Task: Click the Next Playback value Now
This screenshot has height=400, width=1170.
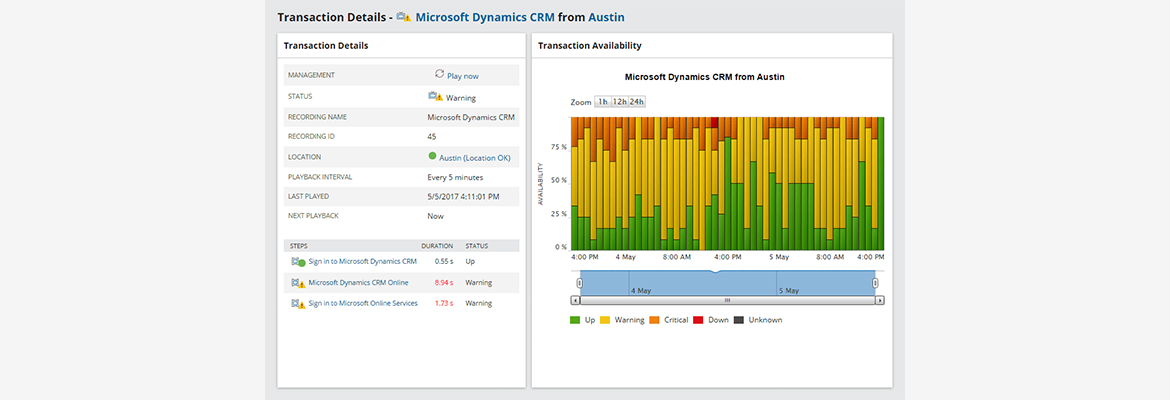Action: [436, 216]
